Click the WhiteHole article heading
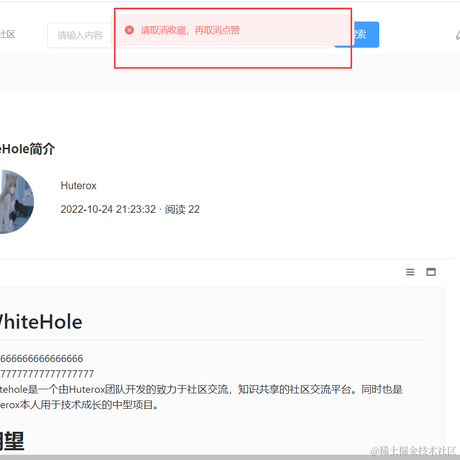Viewport: 460px width, 460px height. [x=41, y=322]
